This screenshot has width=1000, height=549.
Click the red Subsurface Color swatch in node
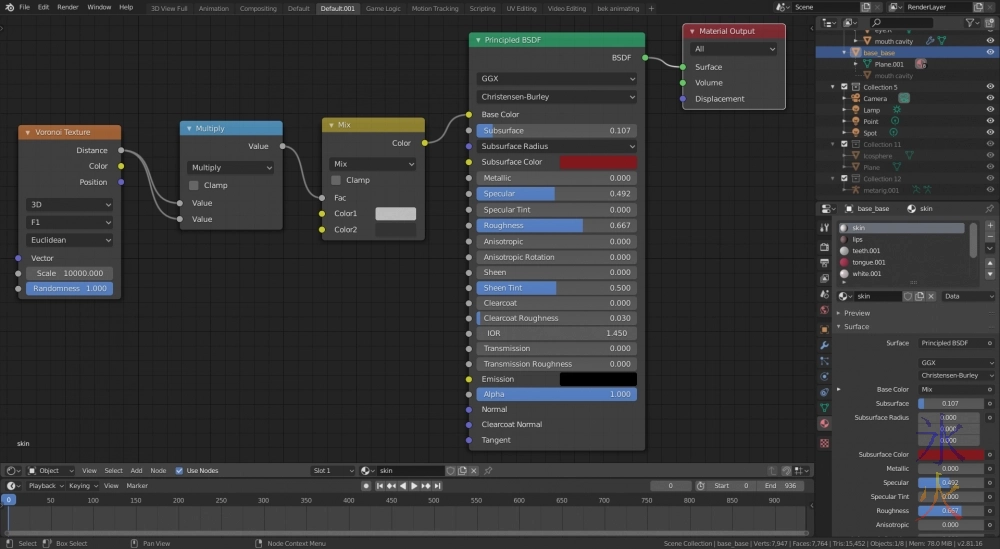(x=597, y=162)
